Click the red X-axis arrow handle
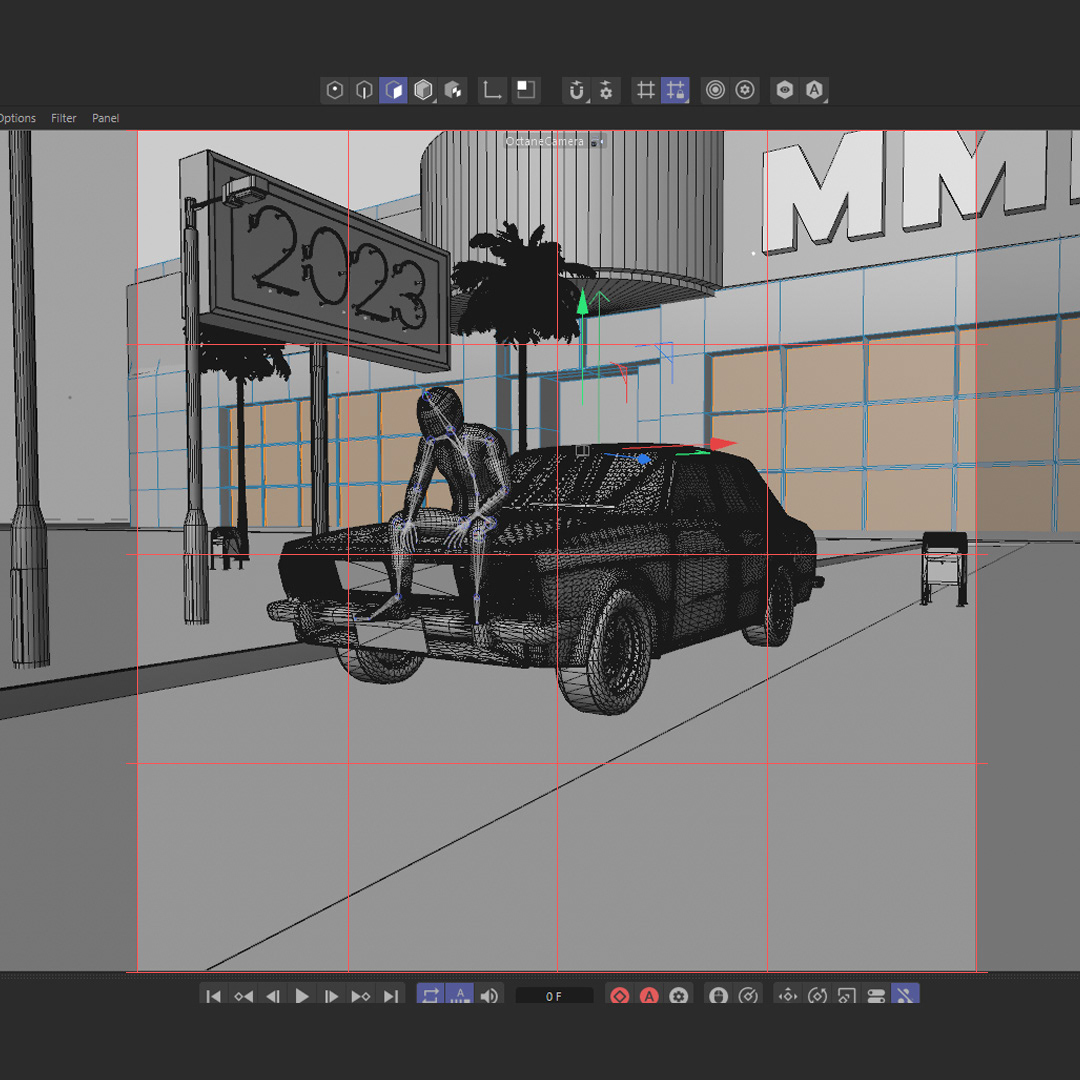This screenshot has height=1080, width=1080. (723, 444)
